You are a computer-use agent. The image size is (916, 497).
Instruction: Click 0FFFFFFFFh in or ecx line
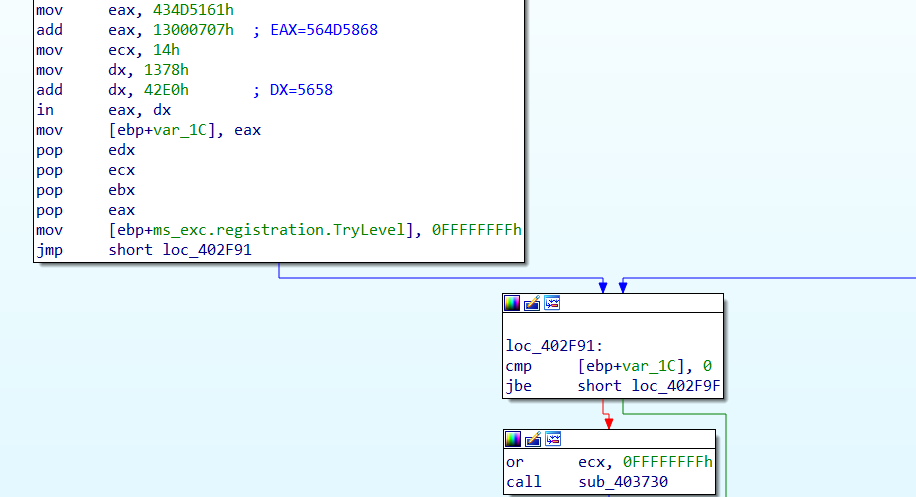668,462
